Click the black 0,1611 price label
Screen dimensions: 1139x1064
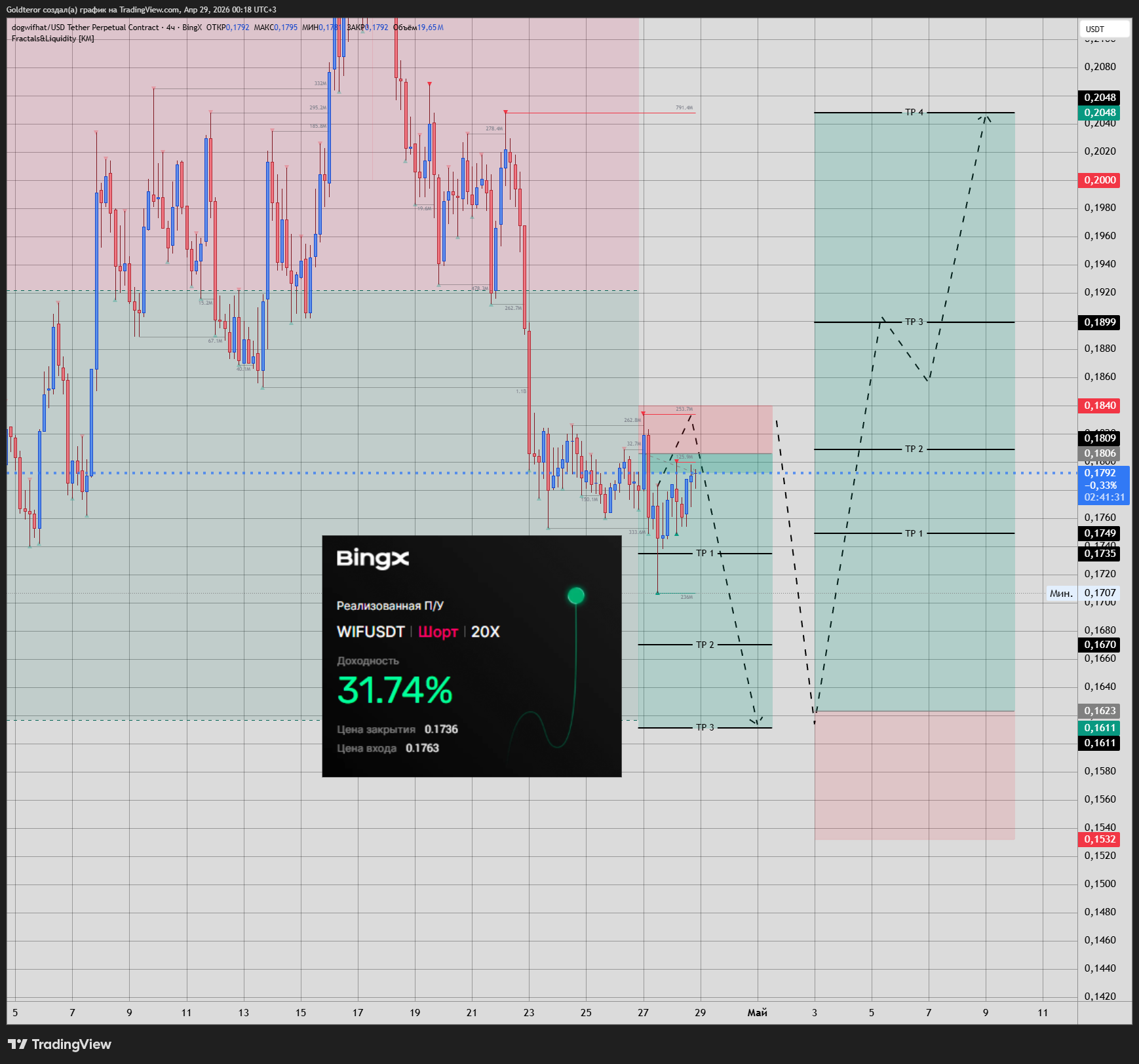1099,743
